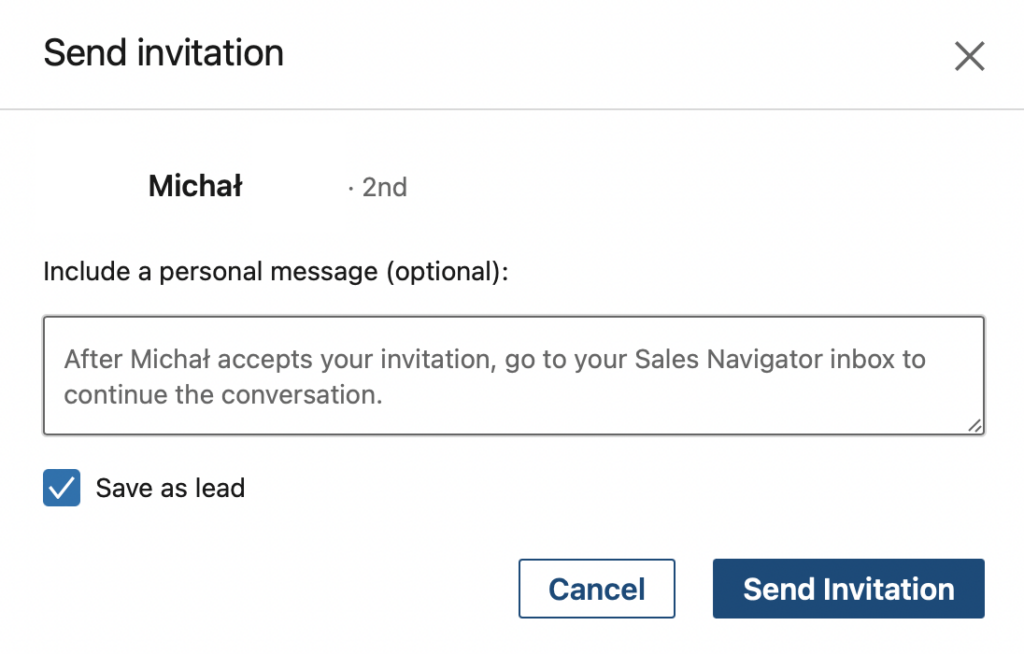Click placeholder text 'continue the conversation'
Screen dimensions: 1024x654
click(x=223, y=394)
